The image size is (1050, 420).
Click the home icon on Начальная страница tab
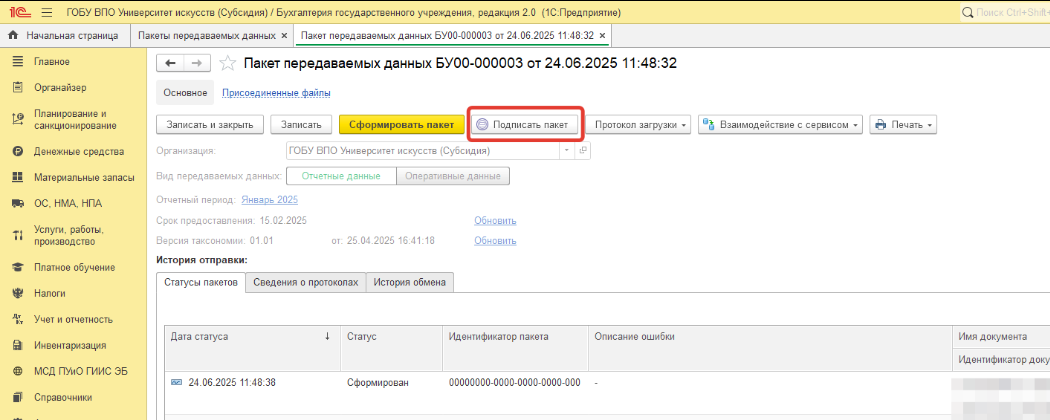tap(14, 35)
